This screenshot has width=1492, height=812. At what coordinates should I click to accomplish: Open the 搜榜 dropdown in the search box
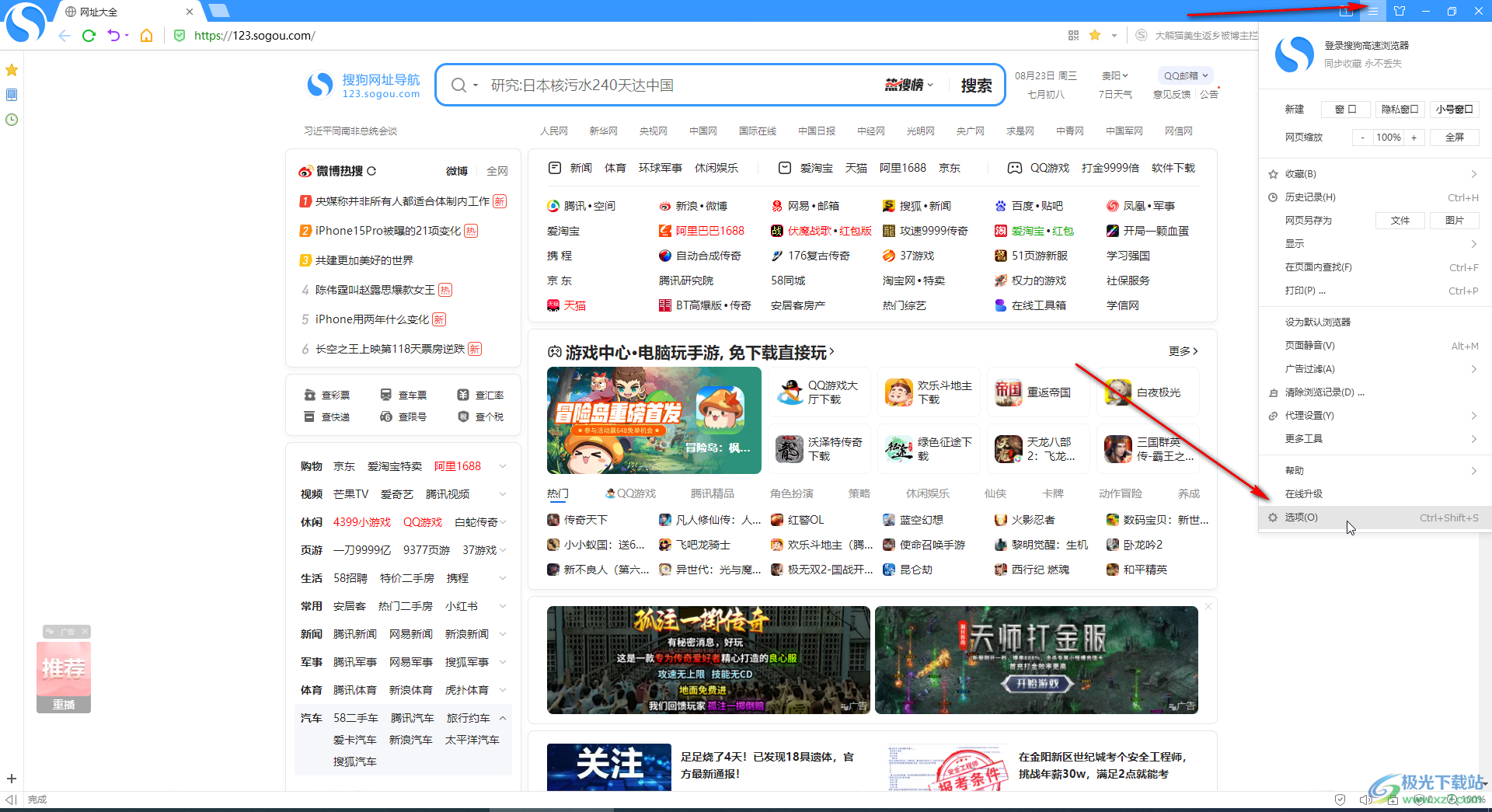909,85
